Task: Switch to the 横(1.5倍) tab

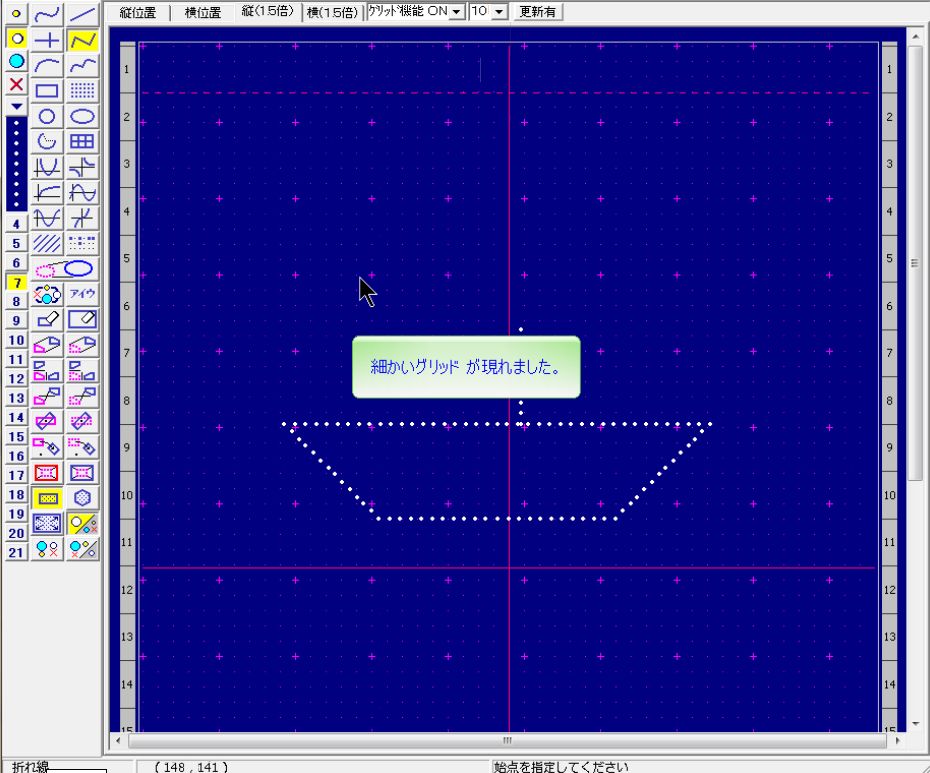Action: click(x=332, y=13)
